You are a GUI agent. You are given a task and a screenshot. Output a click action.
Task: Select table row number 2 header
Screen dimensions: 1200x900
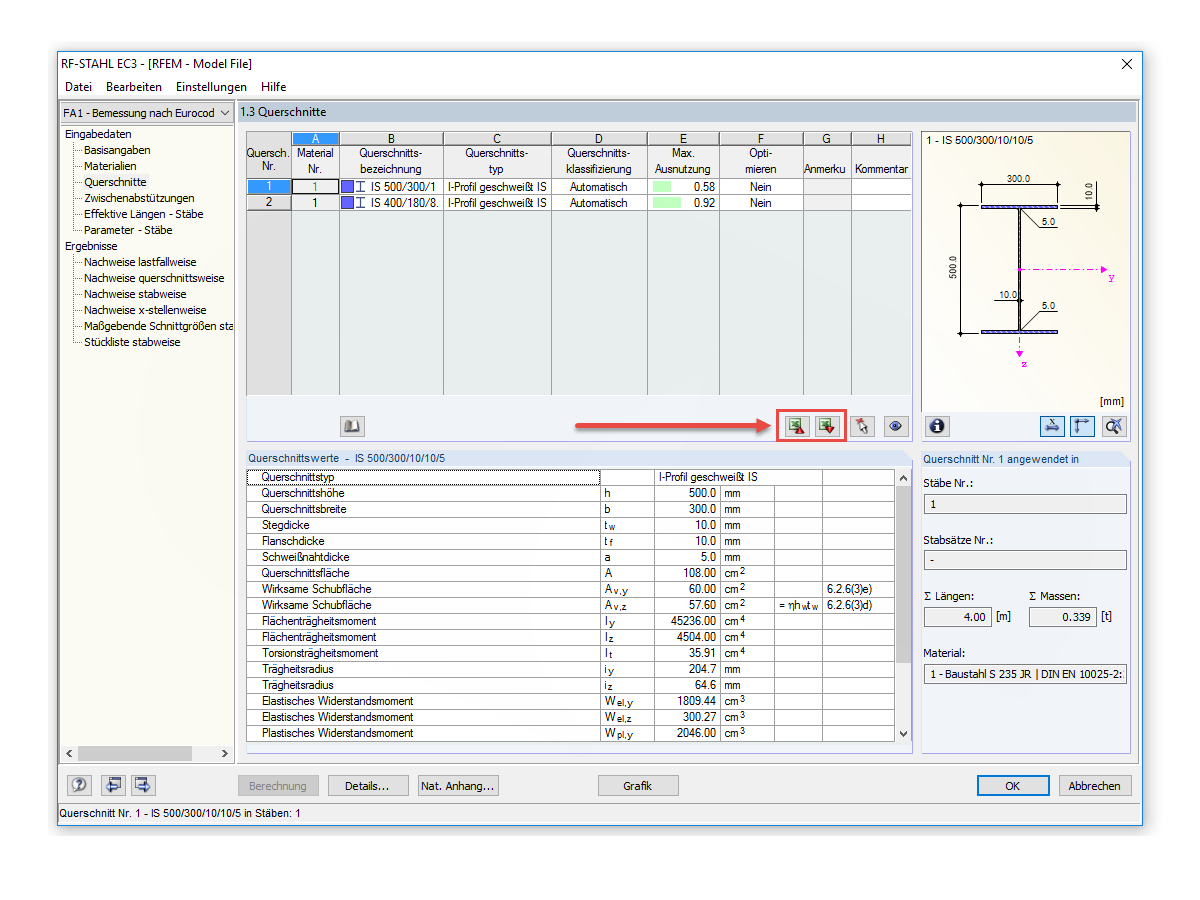pyautogui.click(x=268, y=203)
